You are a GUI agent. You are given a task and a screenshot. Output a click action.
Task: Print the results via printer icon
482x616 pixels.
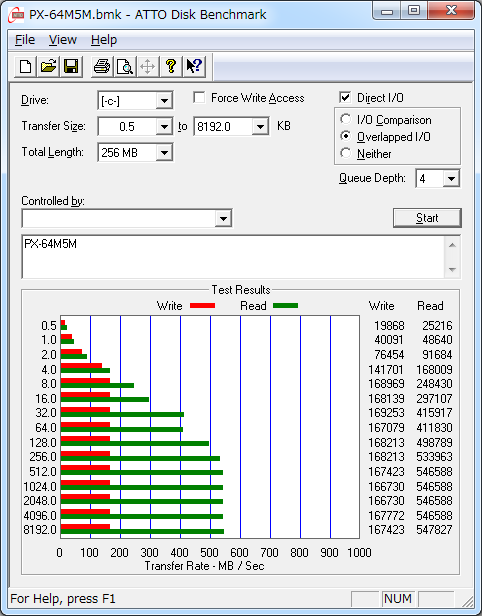[x=102, y=66]
